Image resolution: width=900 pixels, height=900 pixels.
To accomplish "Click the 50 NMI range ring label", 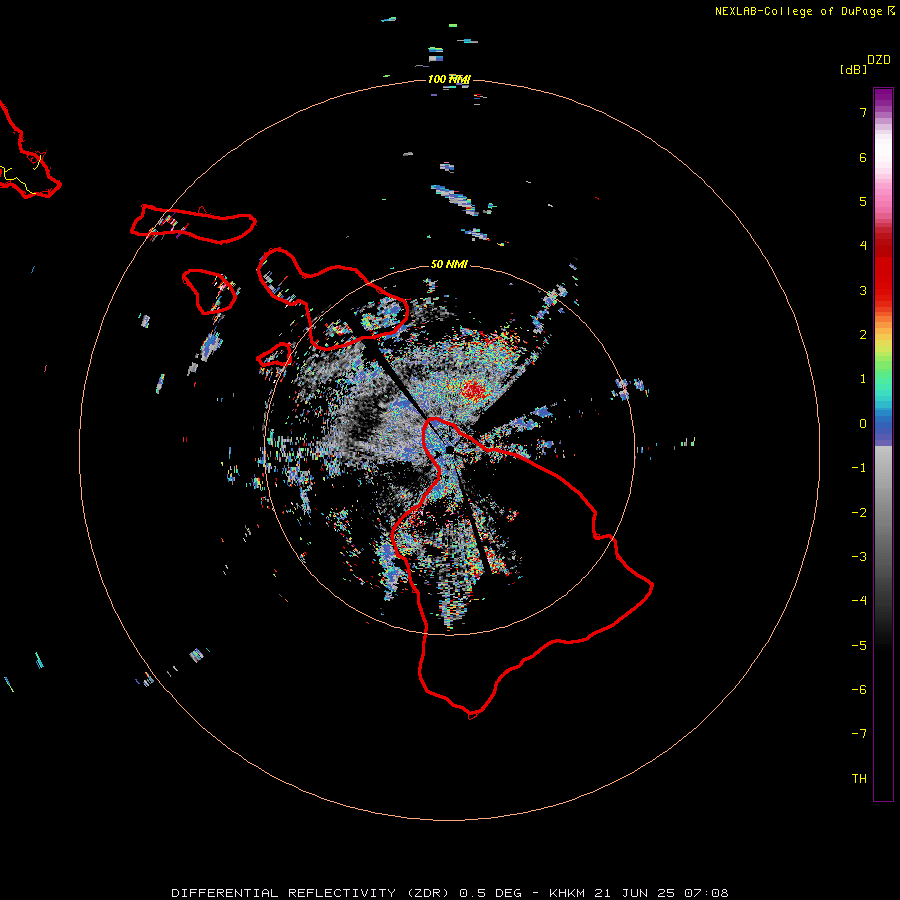I will (449, 264).
